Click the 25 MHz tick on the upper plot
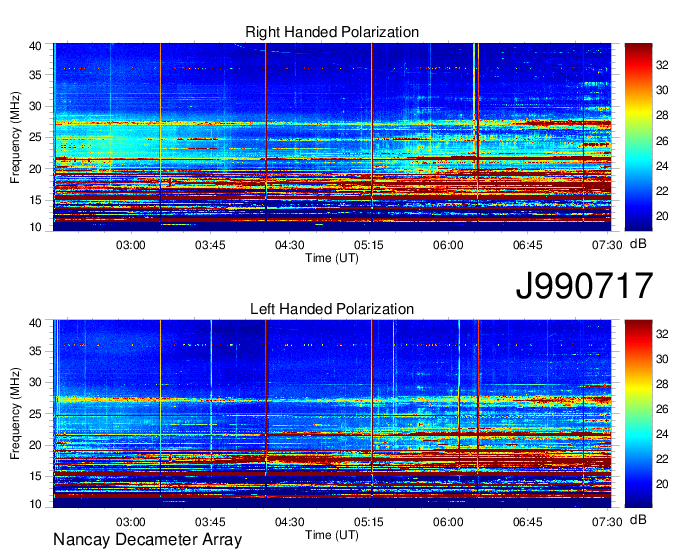This screenshot has height=552, width=680. point(35,137)
